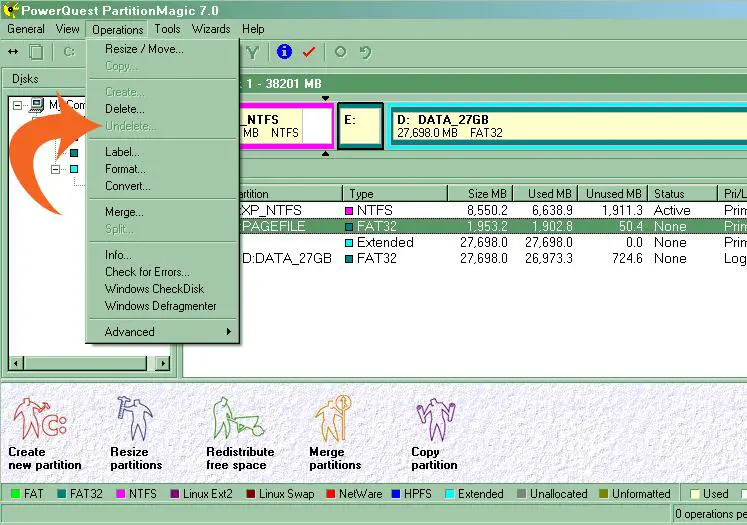Click the Undo curved arrow toolbar icon
747x525 pixels.
365,51
